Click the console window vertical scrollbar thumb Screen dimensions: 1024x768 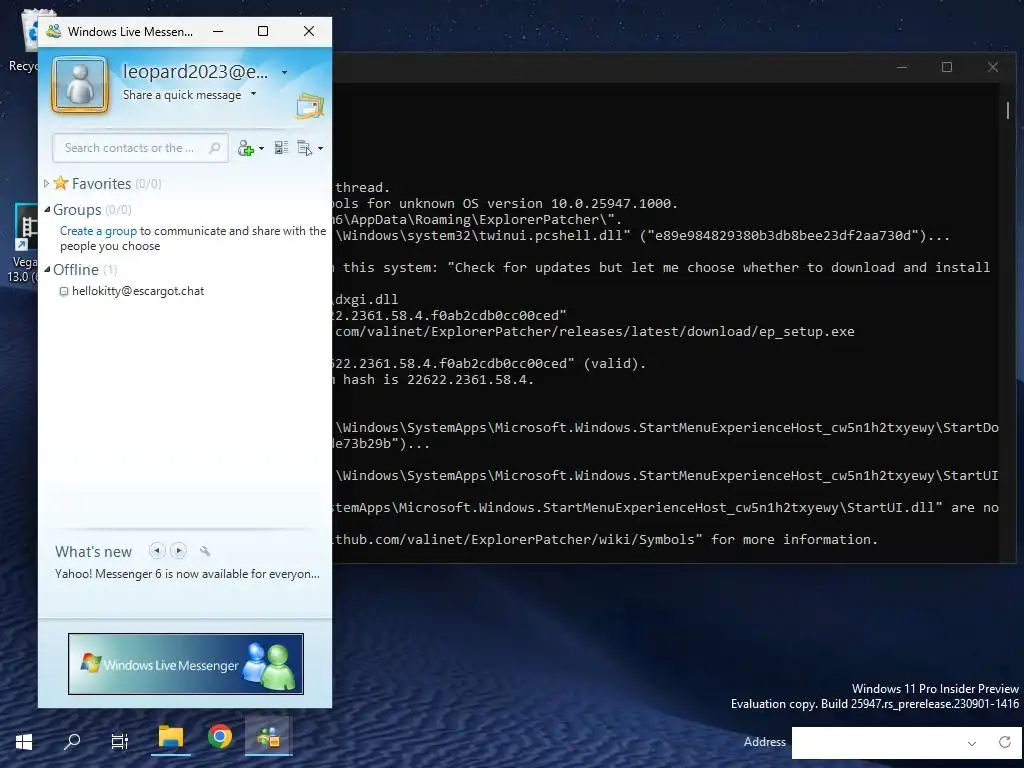[1008, 110]
